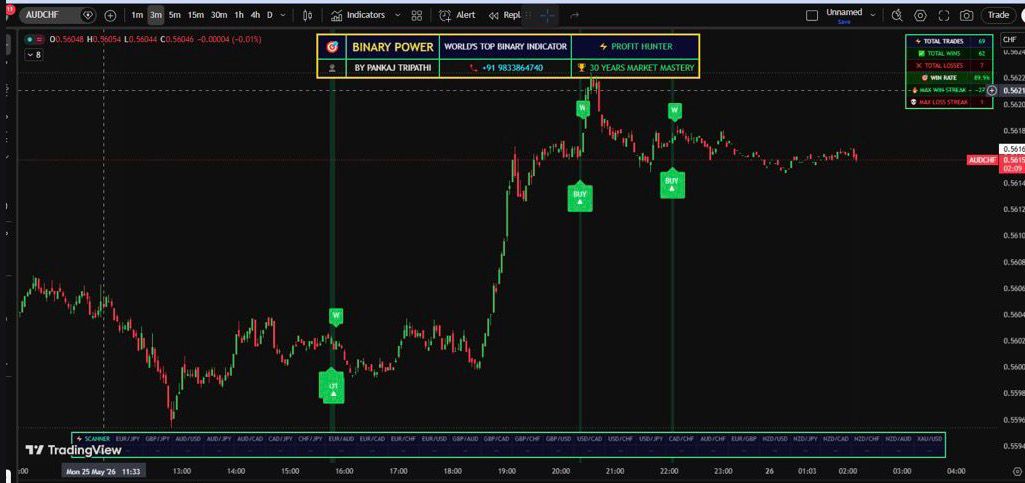Select the 1m timeframe
Viewport: 1025px width, 483px height.
tap(137, 15)
